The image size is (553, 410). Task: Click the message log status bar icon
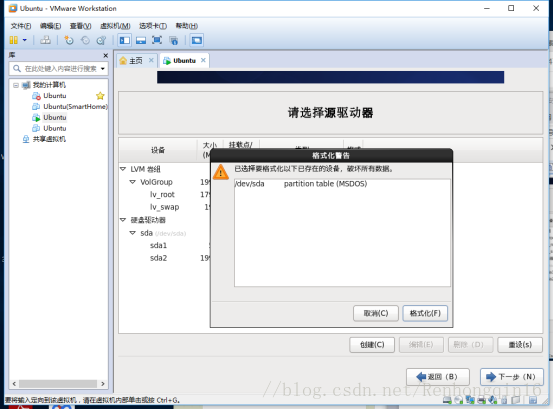(x=533, y=400)
